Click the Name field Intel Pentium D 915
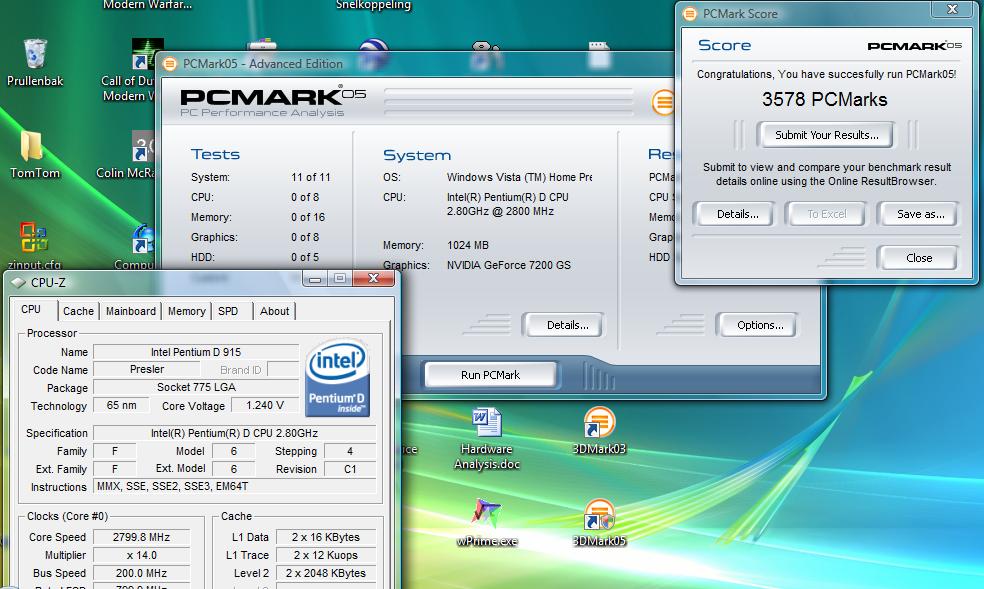The height and width of the screenshot is (589, 984). click(196, 352)
